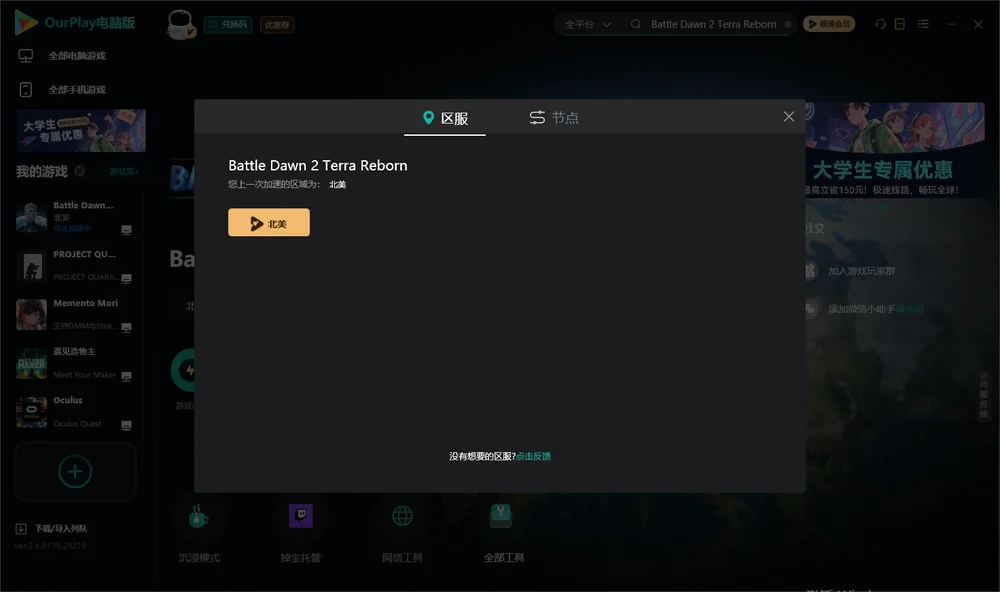Open the 极速会员 membership button
This screenshot has width=1000, height=592.
pyautogui.click(x=829, y=24)
